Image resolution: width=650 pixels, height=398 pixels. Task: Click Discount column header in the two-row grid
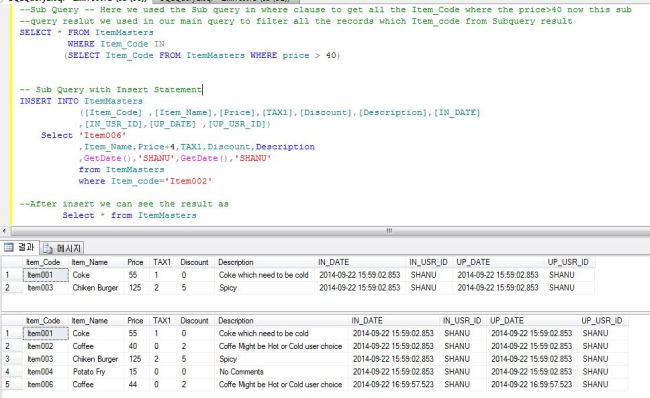point(196,262)
